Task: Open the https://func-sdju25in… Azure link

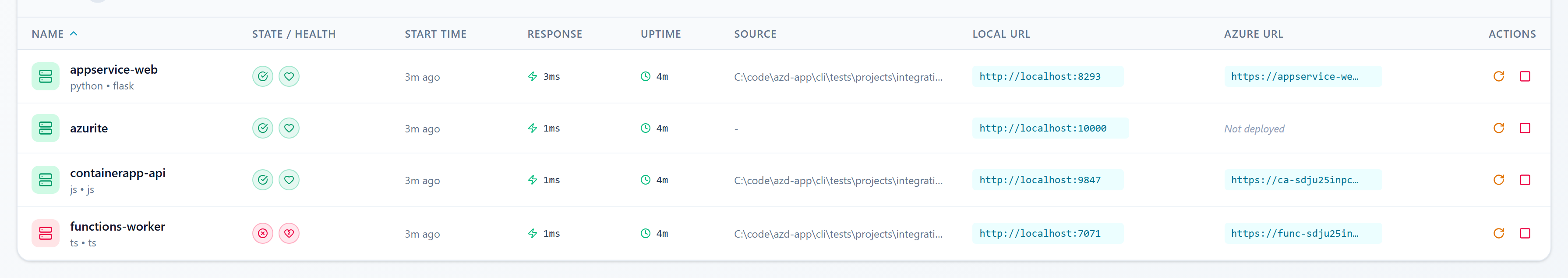Action: click(1303, 234)
